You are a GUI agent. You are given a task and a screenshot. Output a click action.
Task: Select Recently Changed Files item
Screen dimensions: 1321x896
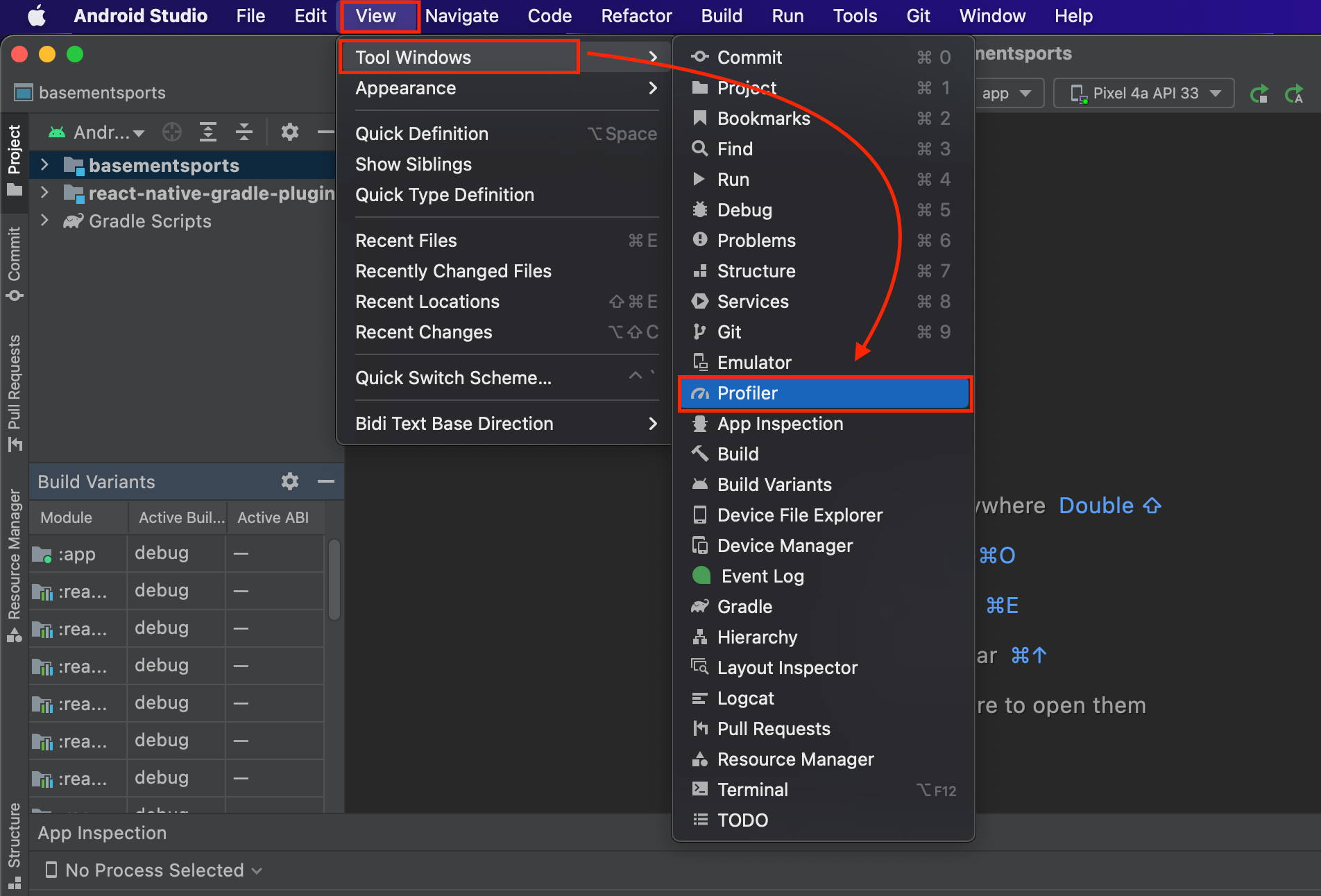[x=505, y=270]
